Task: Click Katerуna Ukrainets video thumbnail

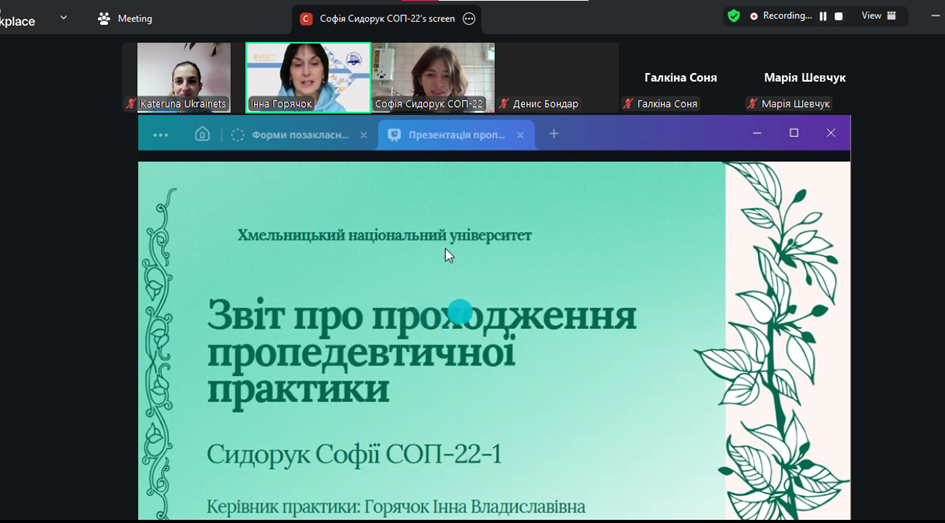Action: point(183,76)
